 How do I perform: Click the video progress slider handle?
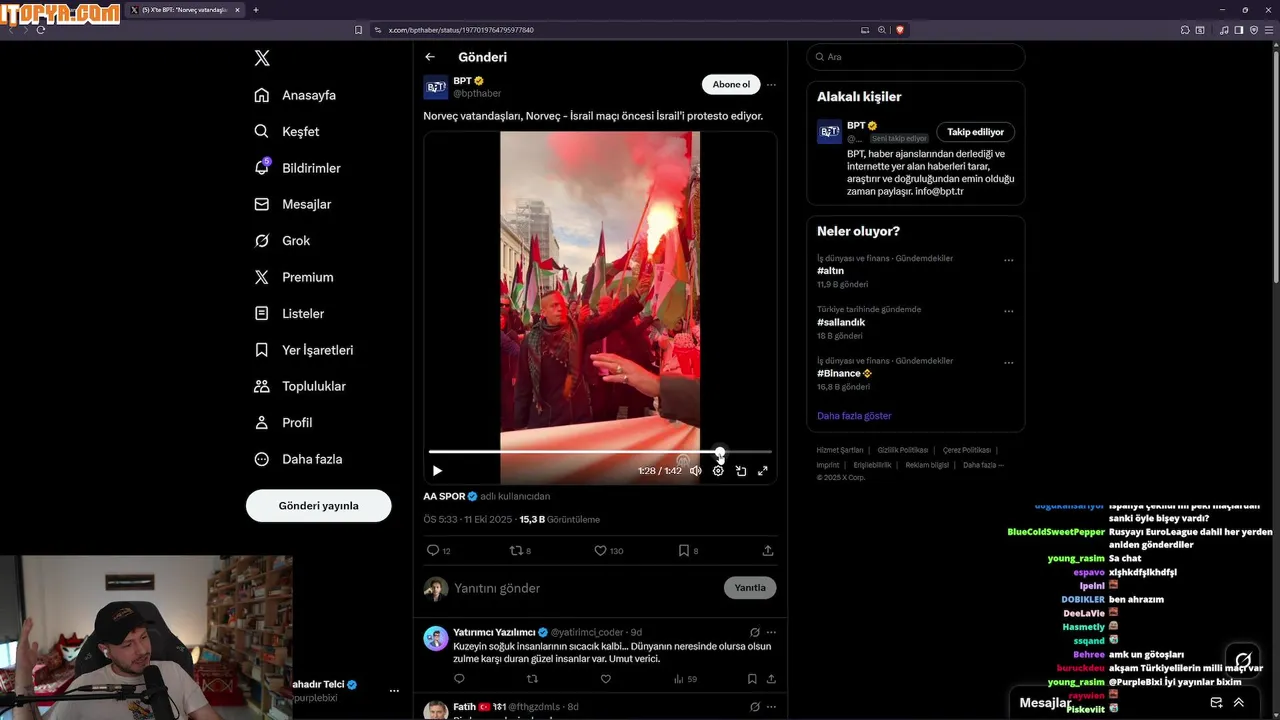click(720, 452)
